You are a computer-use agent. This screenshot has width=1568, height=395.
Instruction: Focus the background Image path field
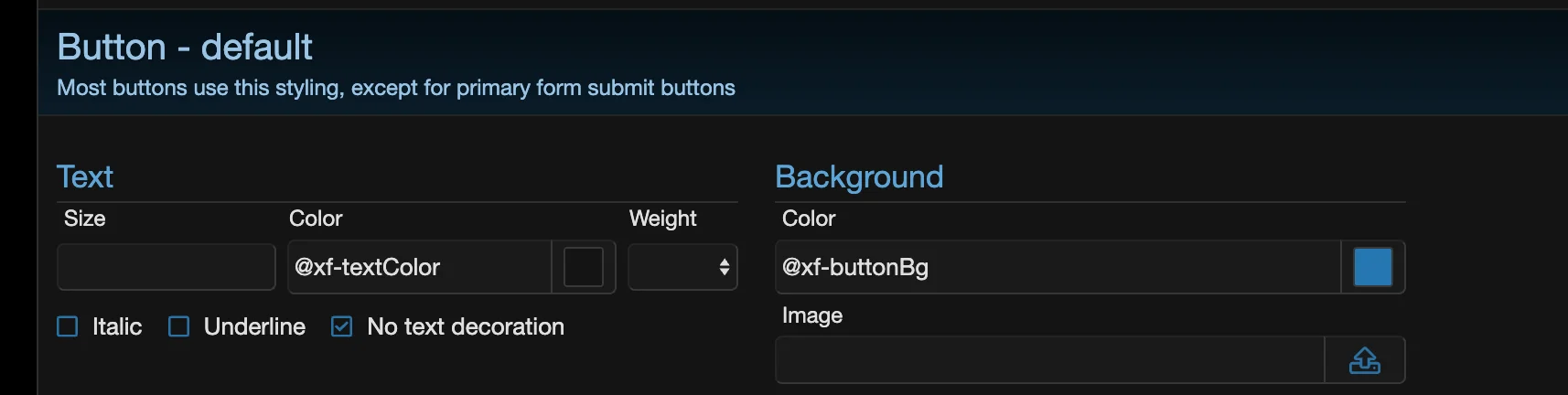point(1050,360)
